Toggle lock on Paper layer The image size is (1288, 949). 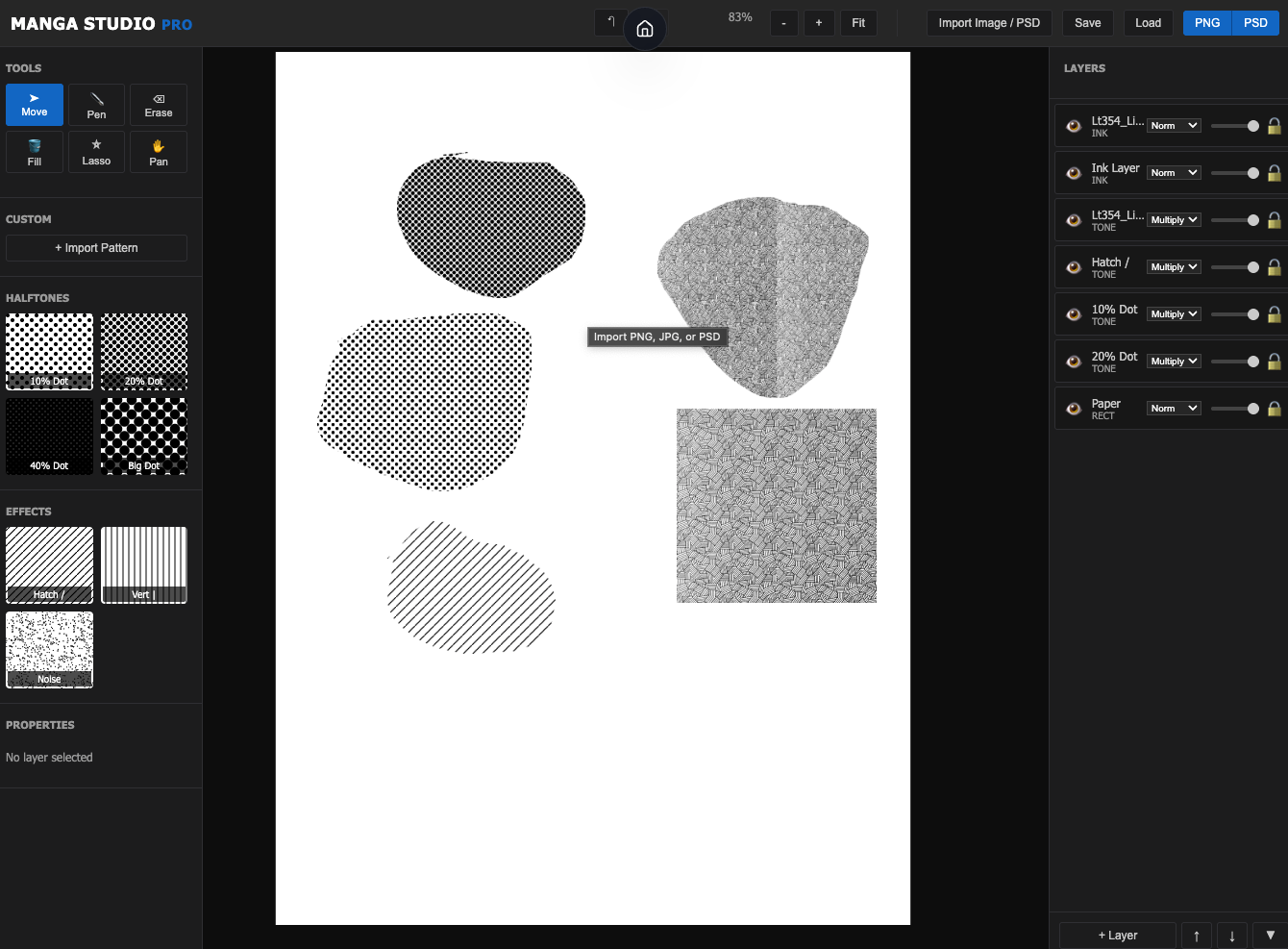(1274, 409)
